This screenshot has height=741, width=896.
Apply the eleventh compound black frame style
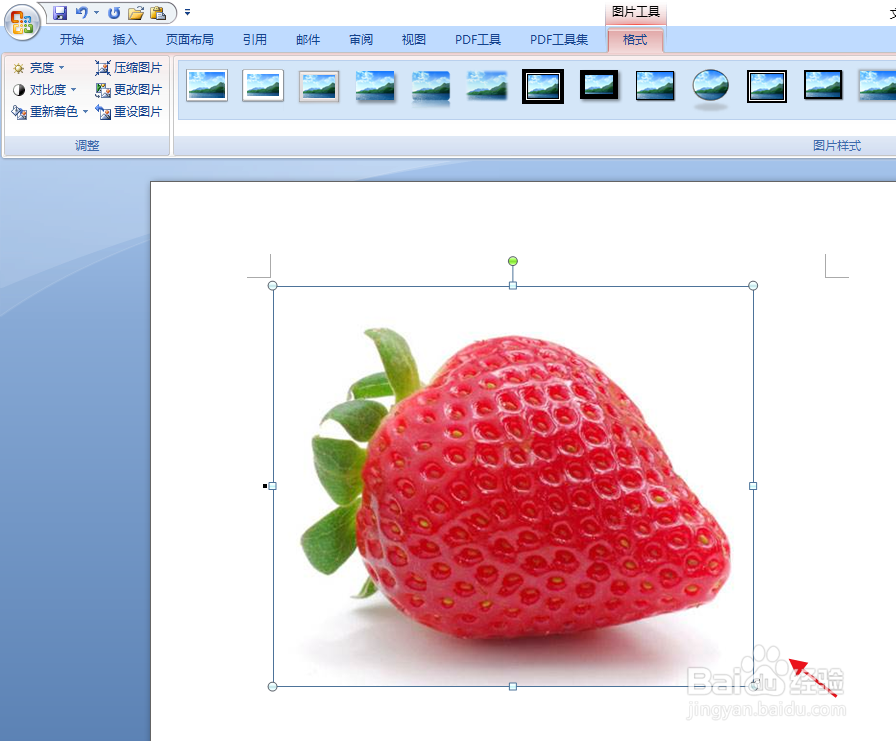point(767,86)
